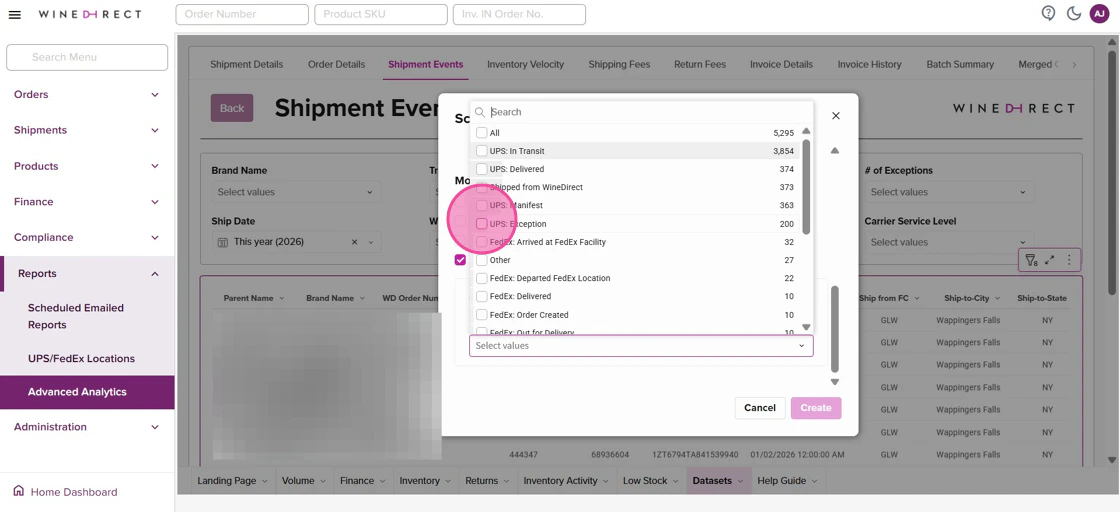Image resolution: width=1120 pixels, height=512 pixels.
Task: Switch to the Invoice History tab
Action: pyautogui.click(x=869, y=64)
